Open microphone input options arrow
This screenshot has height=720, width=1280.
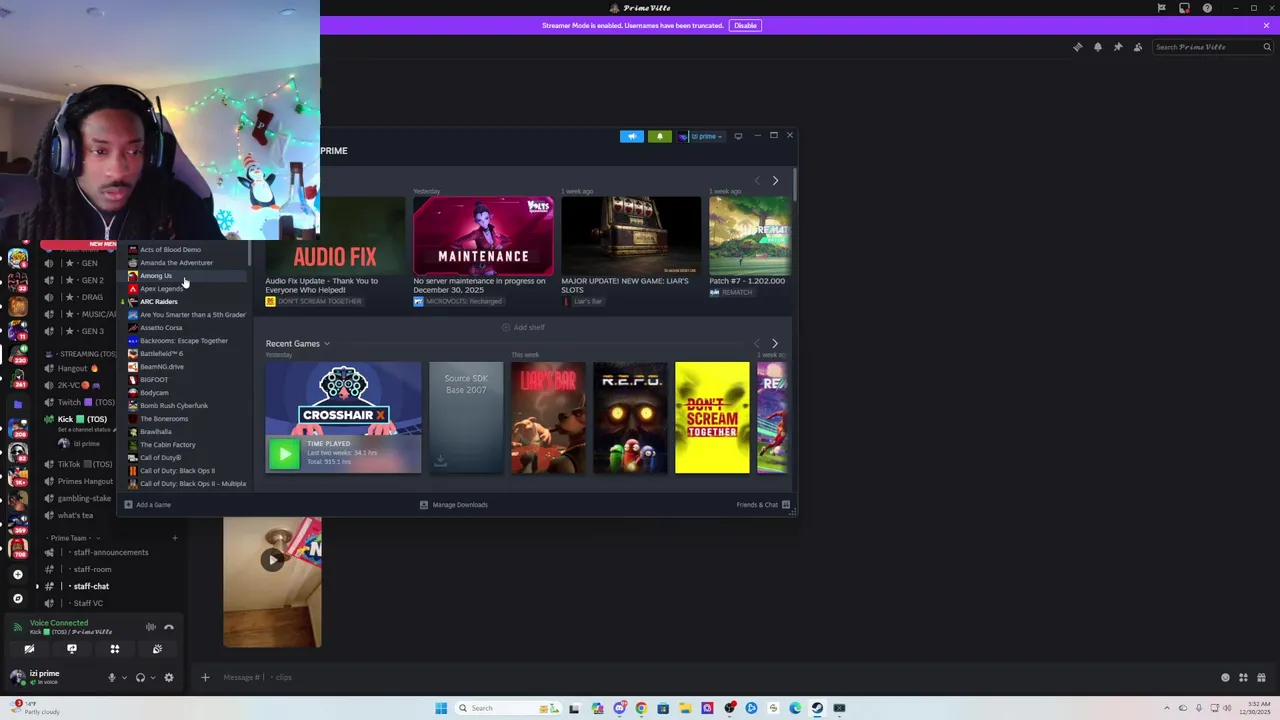pos(124,677)
